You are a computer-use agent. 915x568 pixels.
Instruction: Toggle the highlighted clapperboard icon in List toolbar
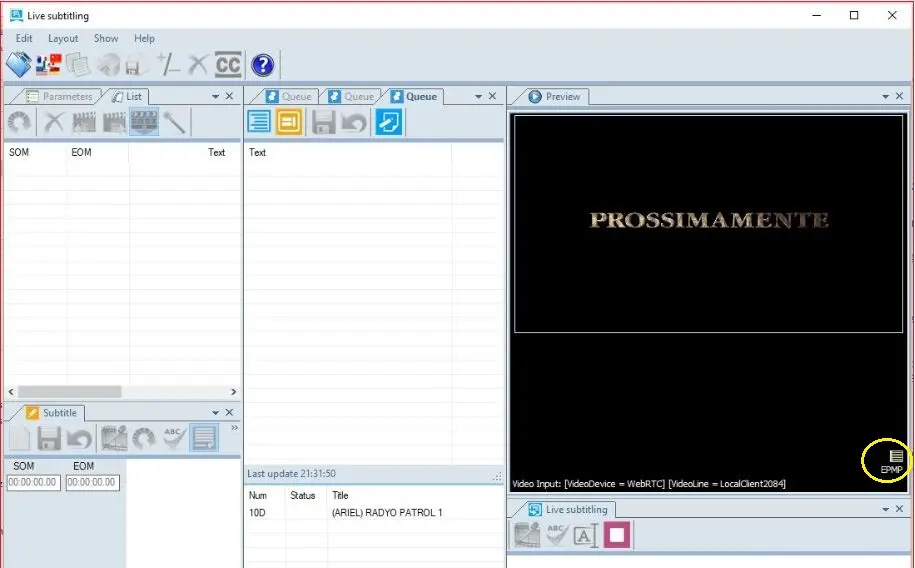pyautogui.click(x=145, y=122)
